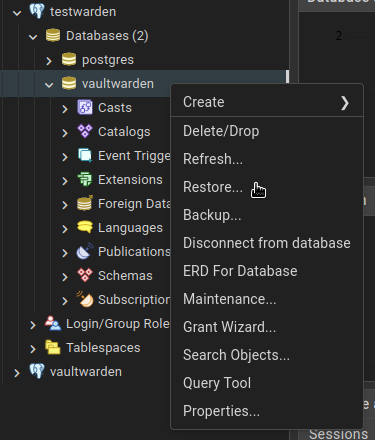Click the Languages speech-bubble icon

[85, 227]
